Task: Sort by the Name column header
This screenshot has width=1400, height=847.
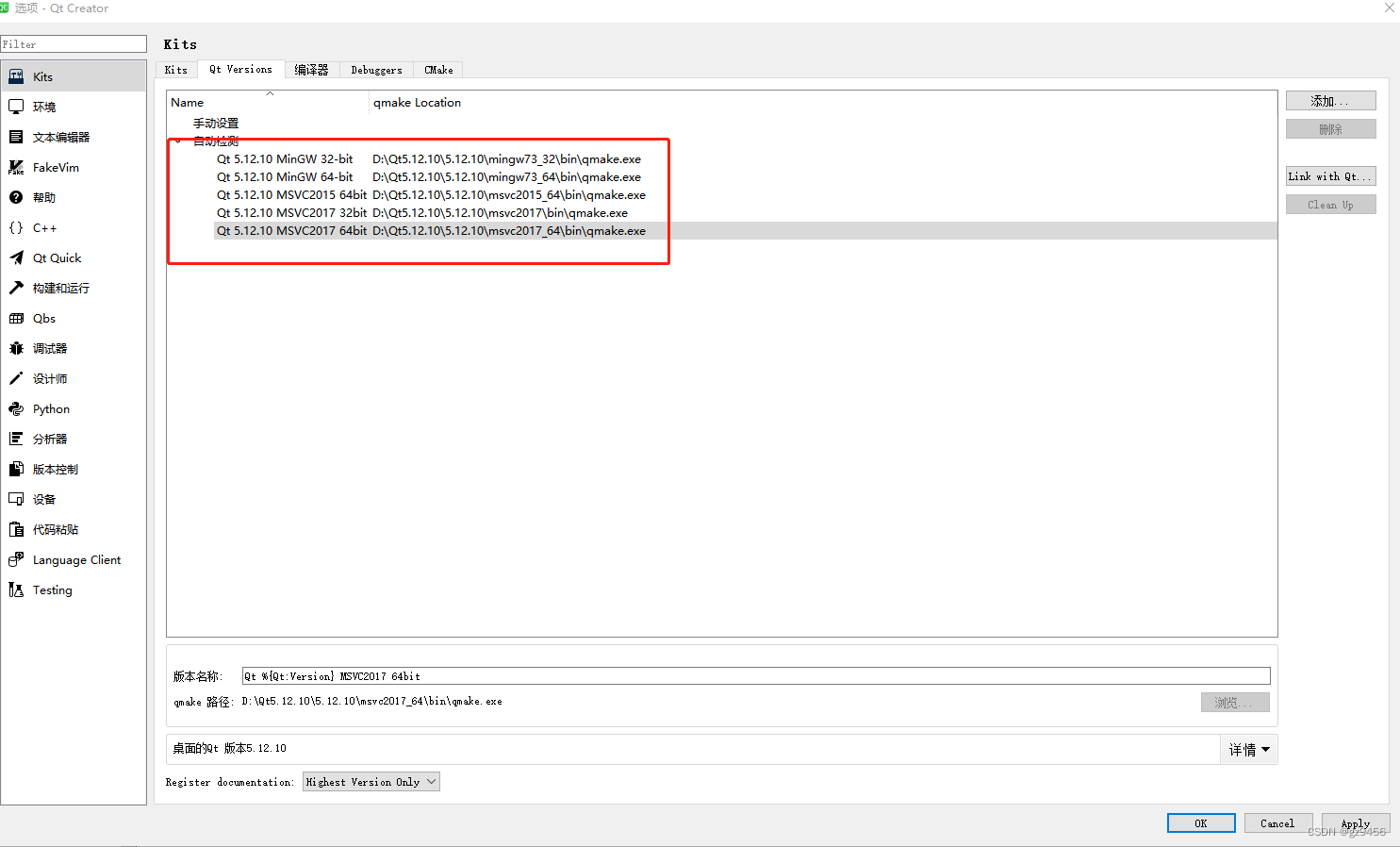Action: coord(268,102)
